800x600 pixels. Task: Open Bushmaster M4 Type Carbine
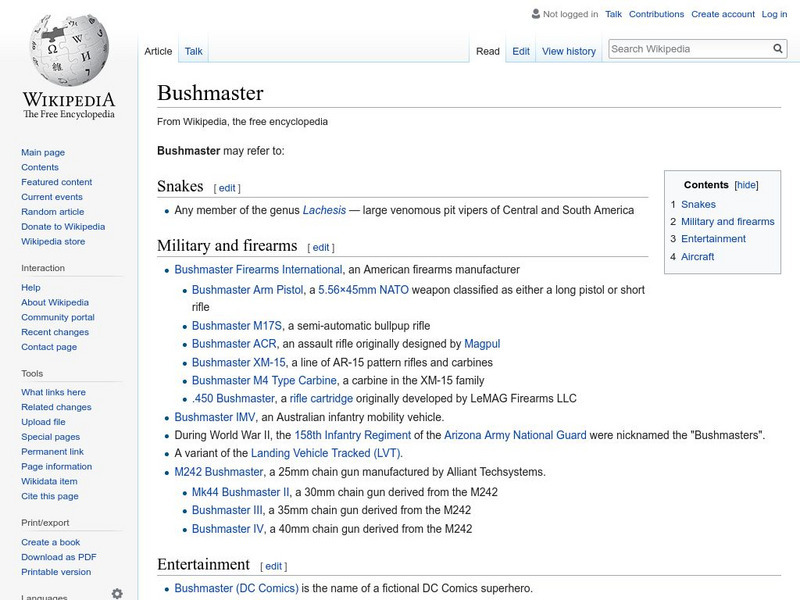(264, 381)
